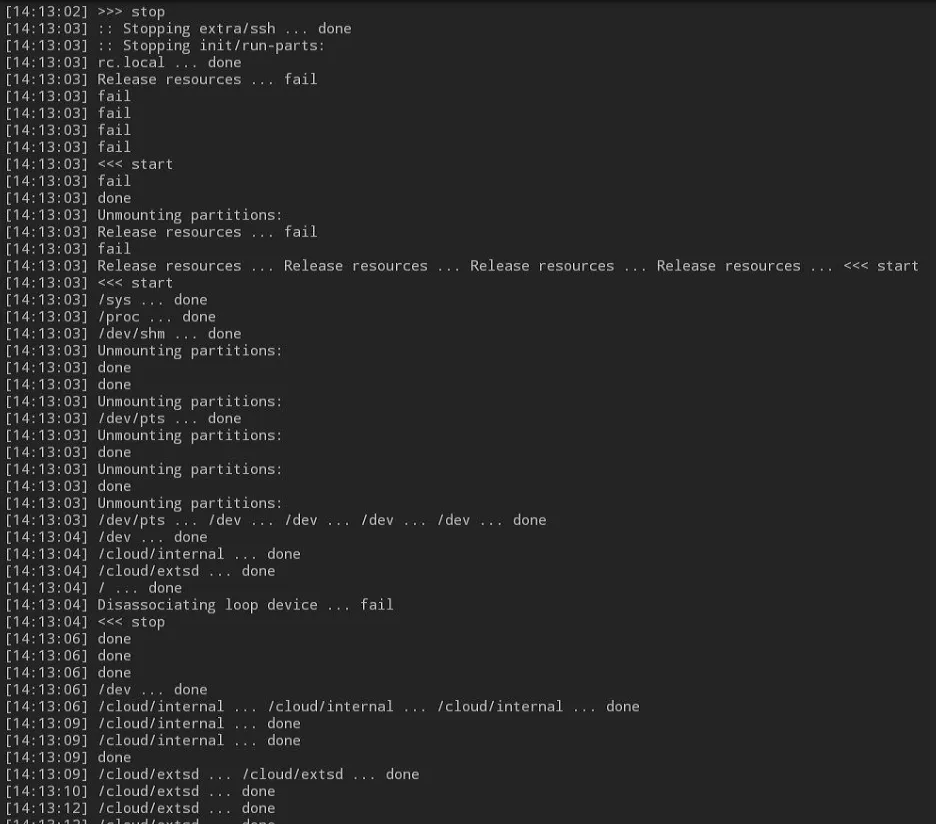This screenshot has width=936, height=824.
Task: Click "/dev ... done" logged at 14:13:06
Action: point(152,690)
